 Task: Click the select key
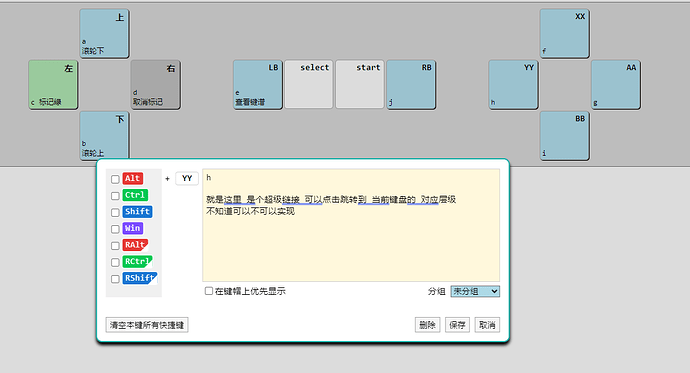click(308, 84)
